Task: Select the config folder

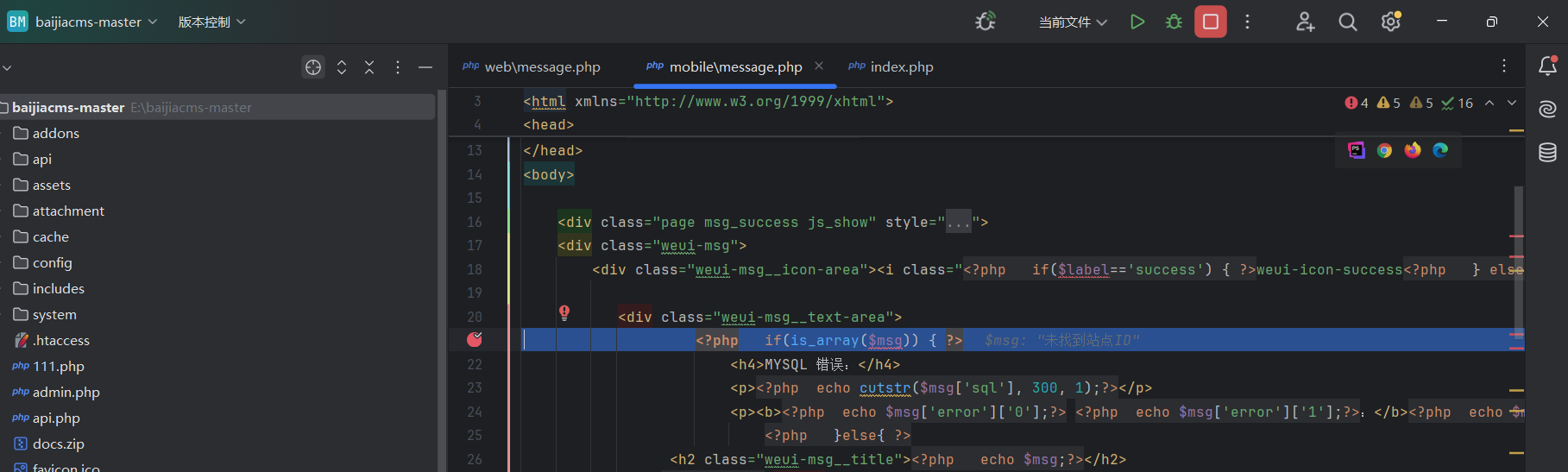Action: [53, 262]
